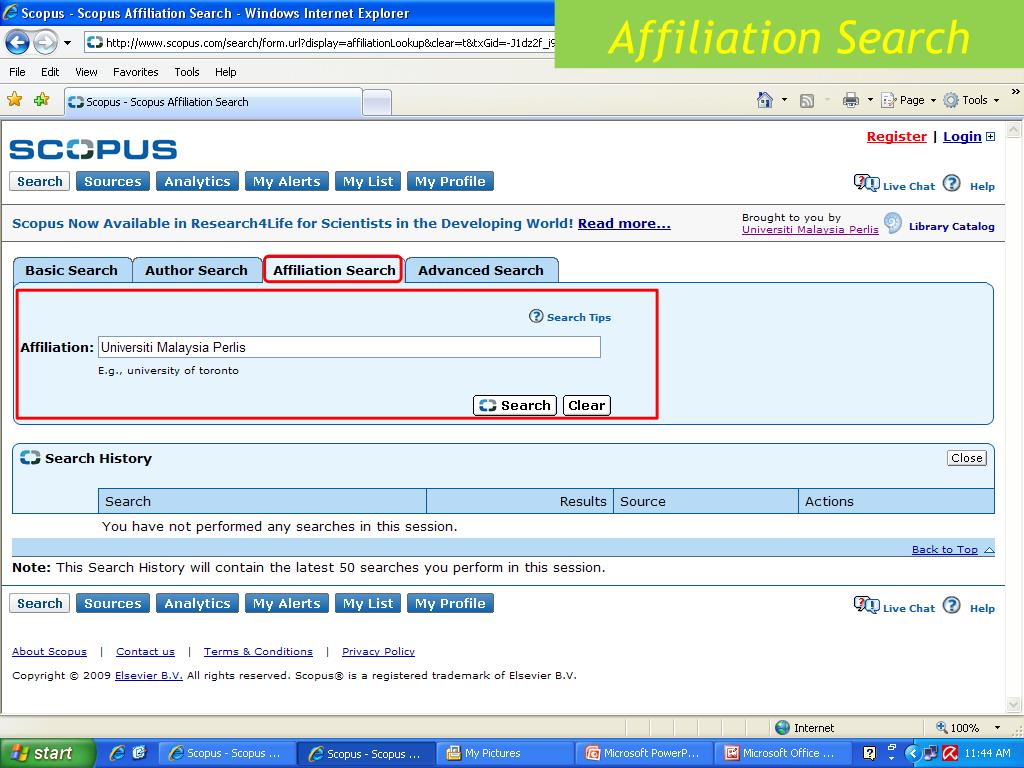Click the Search History icon

click(30, 457)
